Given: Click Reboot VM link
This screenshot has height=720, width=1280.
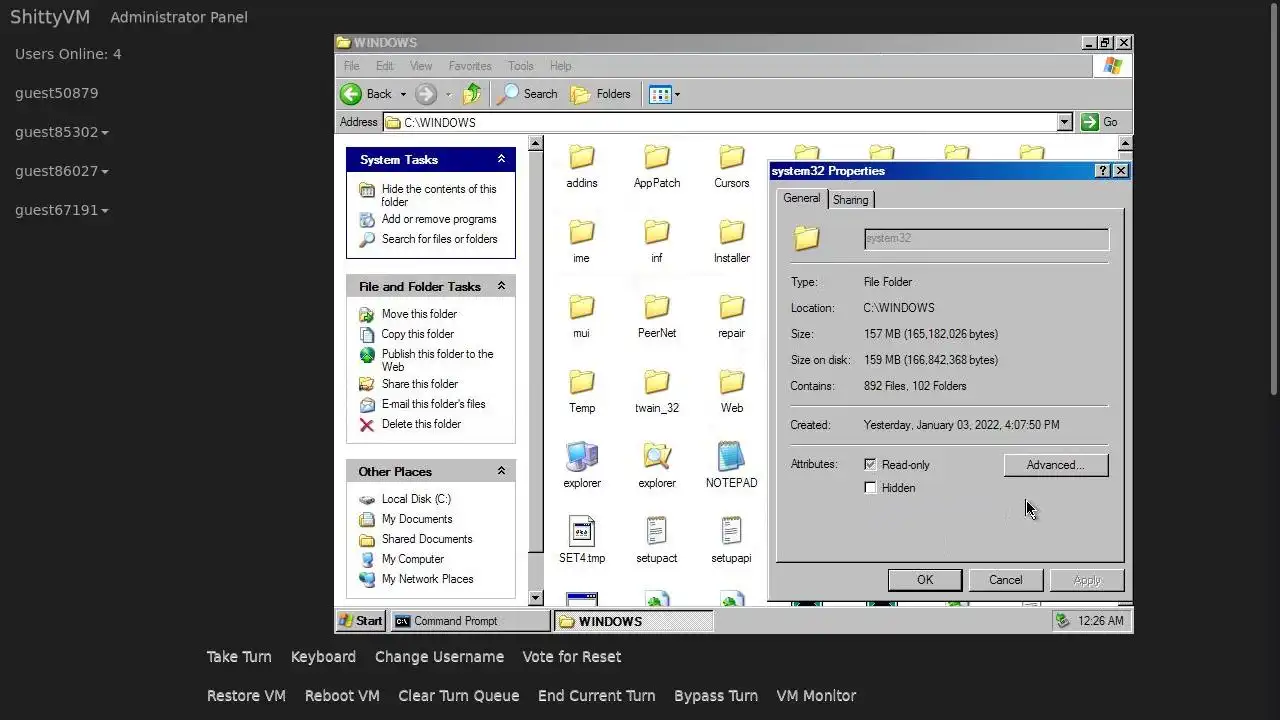Looking at the screenshot, I should click(x=342, y=696).
